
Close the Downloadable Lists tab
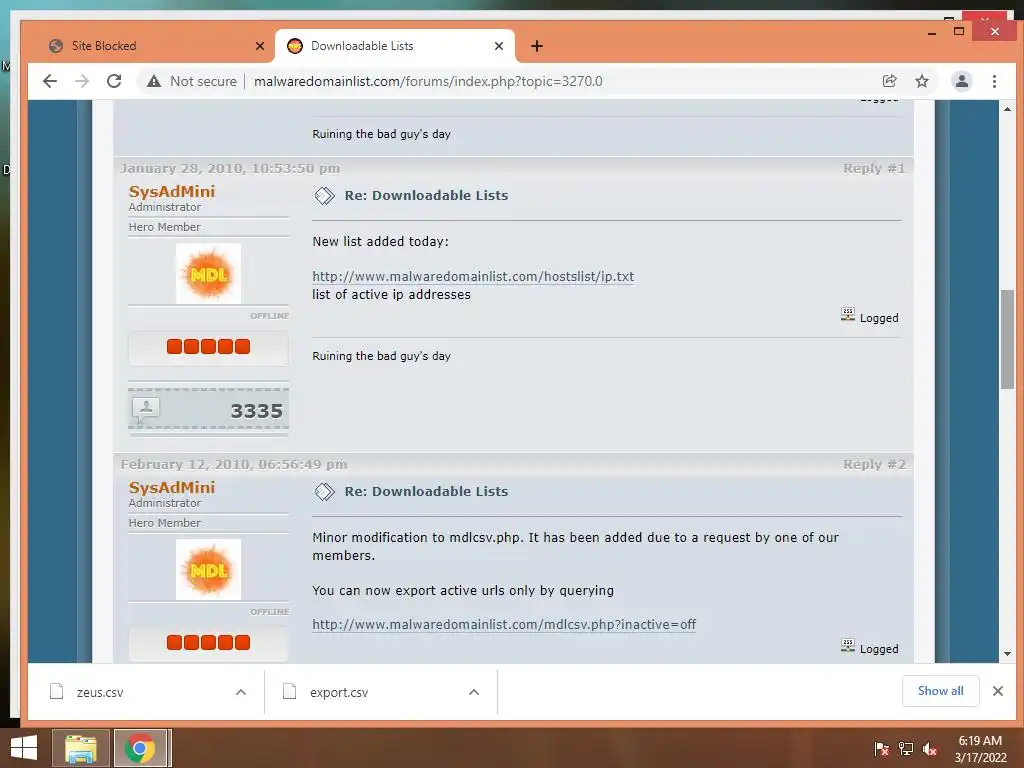click(x=499, y=46)
